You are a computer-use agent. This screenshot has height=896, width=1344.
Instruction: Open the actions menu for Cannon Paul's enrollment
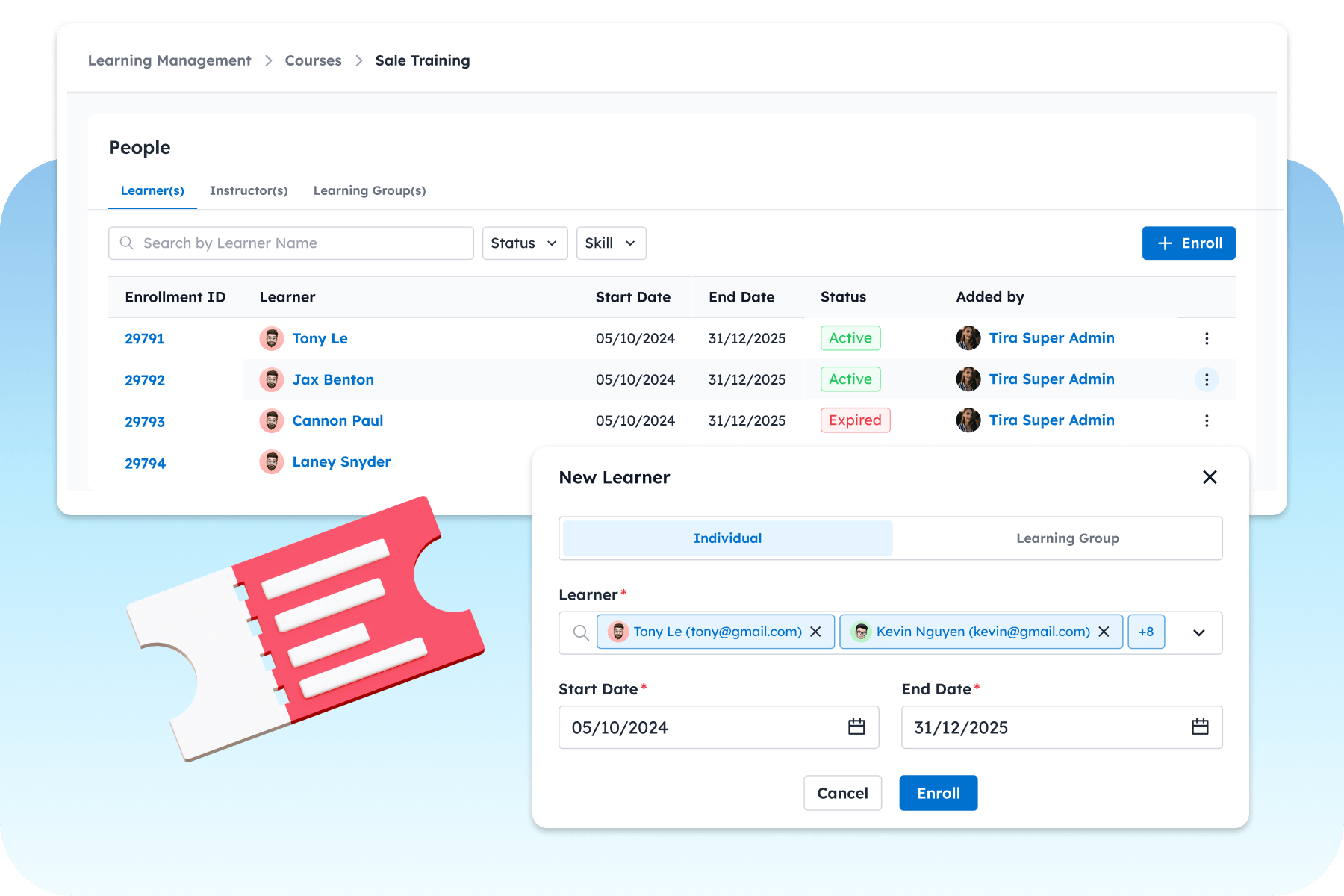pos(1207,420)
